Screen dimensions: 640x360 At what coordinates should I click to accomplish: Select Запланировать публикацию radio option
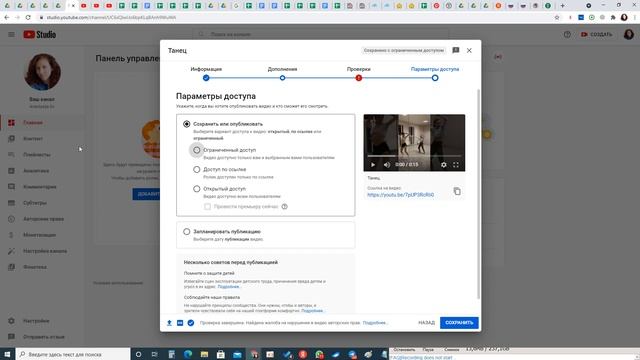[x=187, y=231]
